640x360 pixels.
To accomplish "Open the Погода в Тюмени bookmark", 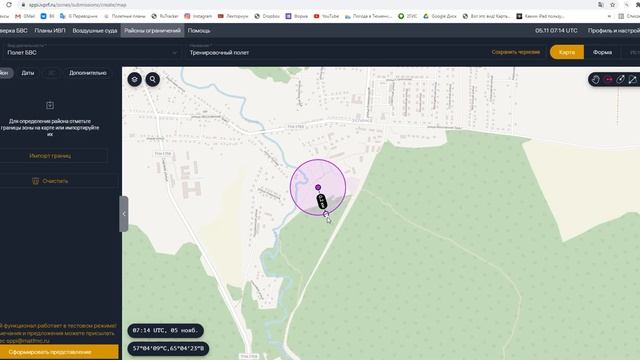I will click(x=368, y=16).
